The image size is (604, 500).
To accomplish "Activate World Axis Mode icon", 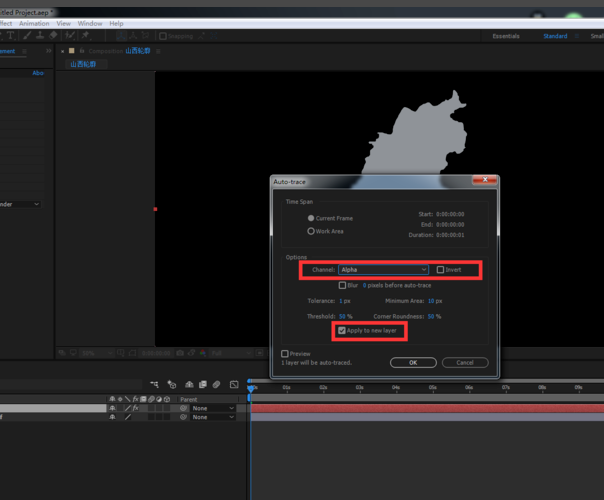I will pos(133,36).
